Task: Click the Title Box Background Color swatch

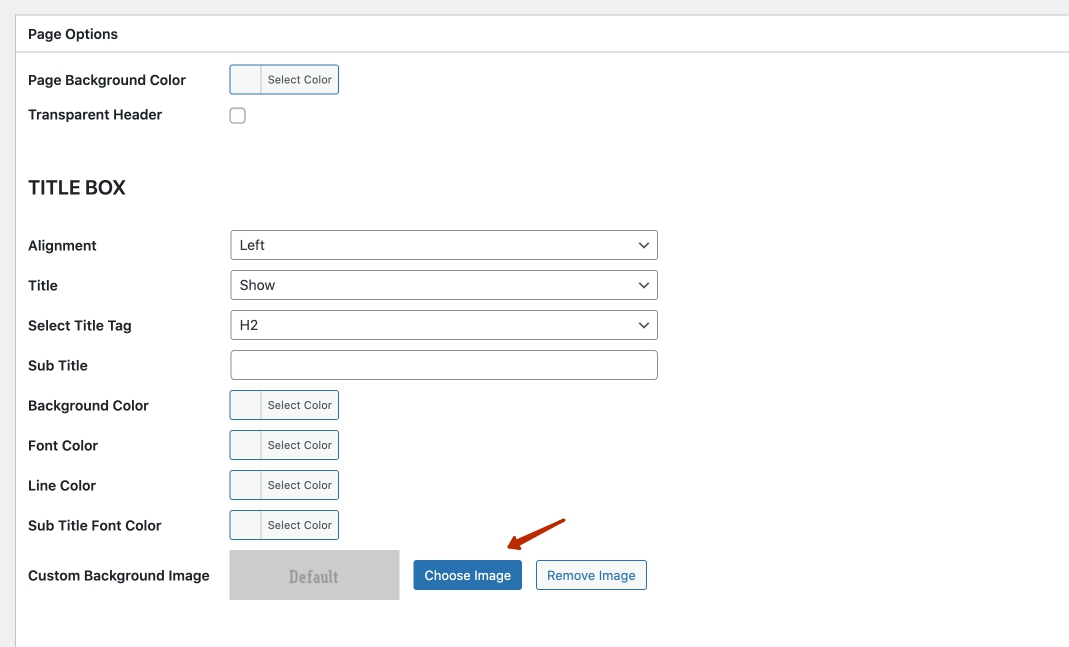Action: [246, 405]
